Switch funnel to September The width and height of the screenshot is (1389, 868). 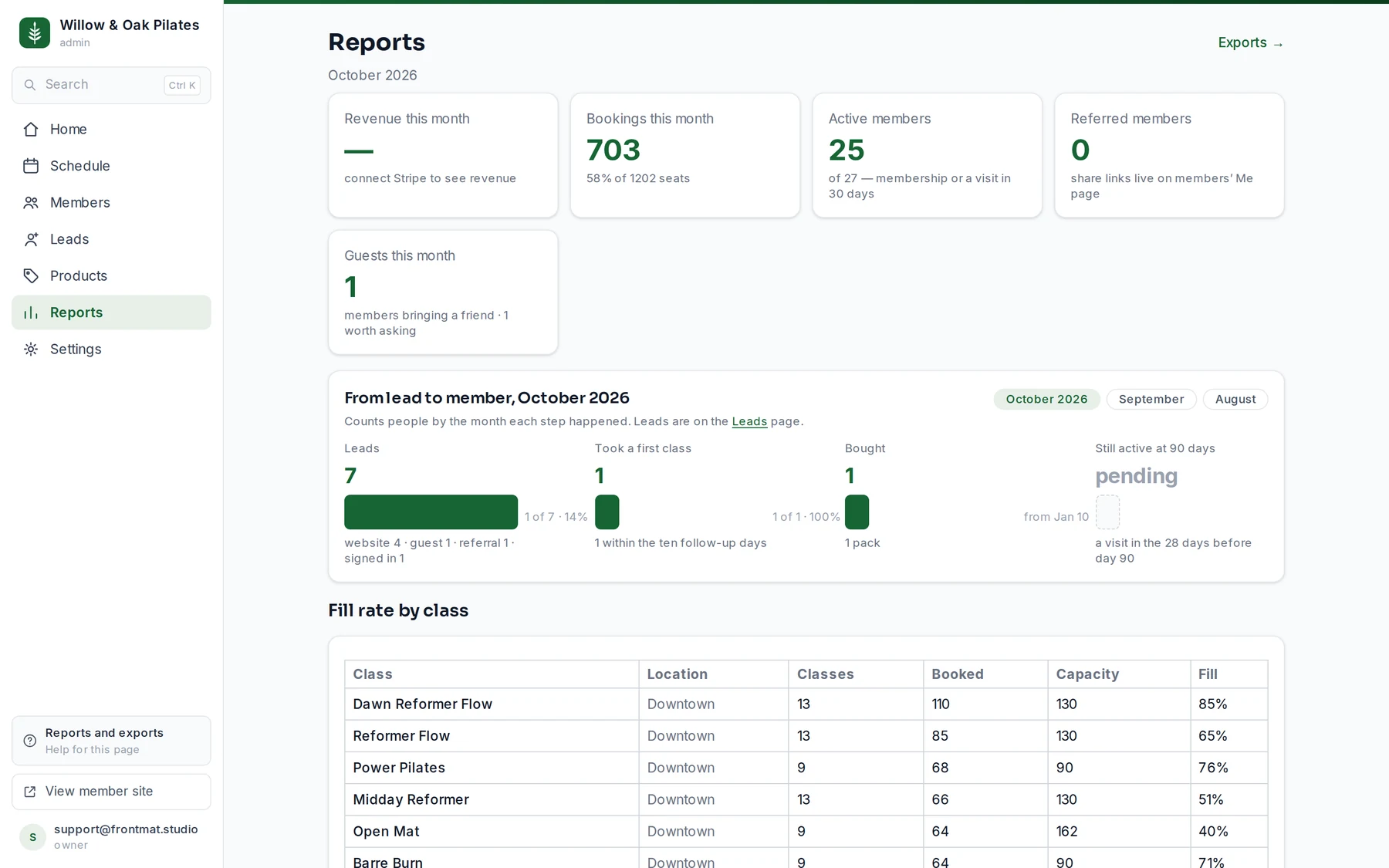[x=1151, y=399]
